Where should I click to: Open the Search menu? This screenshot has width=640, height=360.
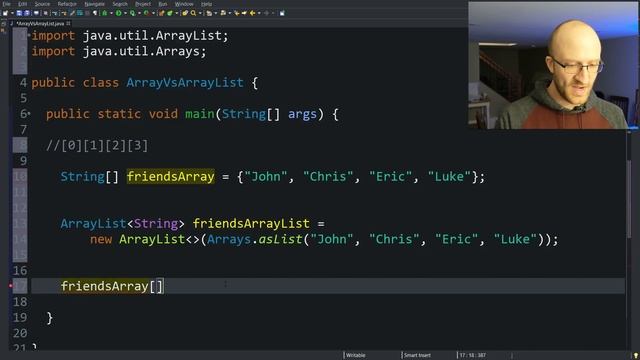tap(120, 4)
